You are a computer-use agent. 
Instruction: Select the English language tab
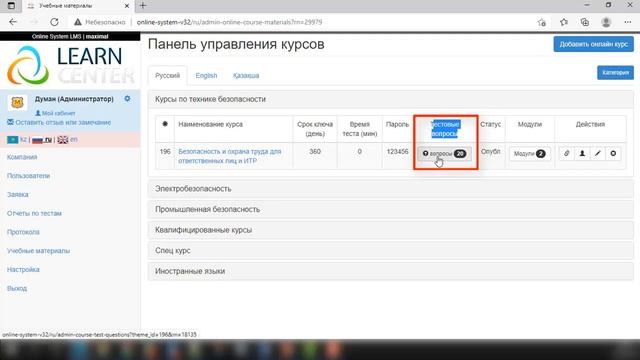pyautogui.click(x=206, y=76)
